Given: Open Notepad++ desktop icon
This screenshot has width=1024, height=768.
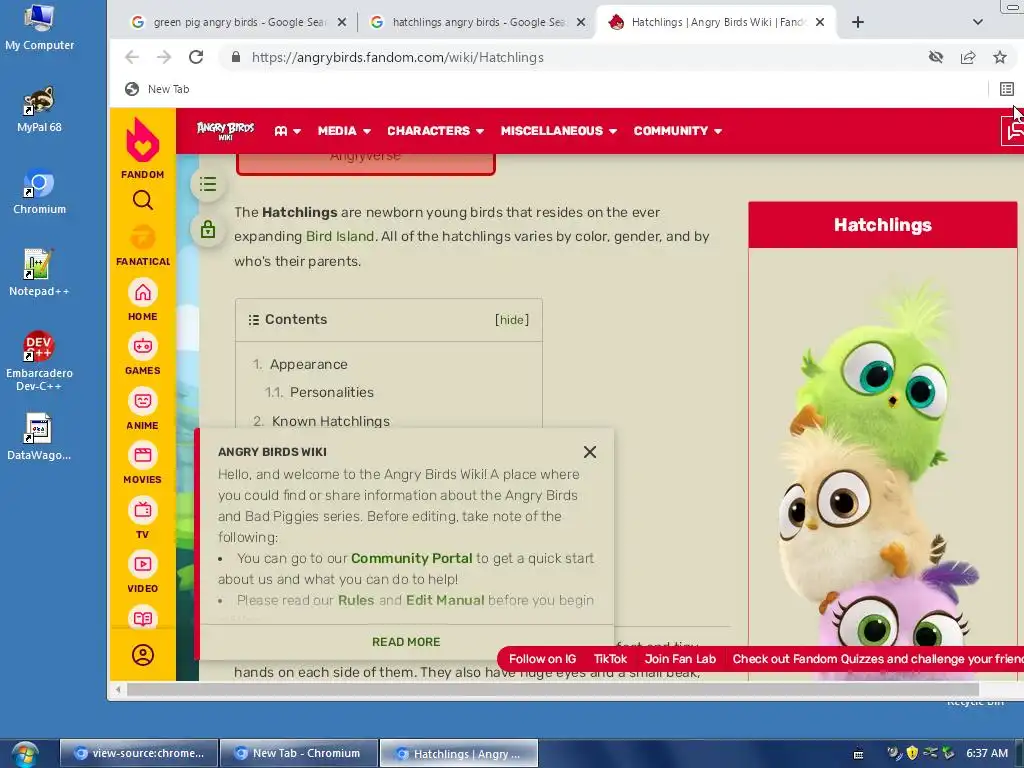Looking at the screenshot, I should (x=39, y=273).
